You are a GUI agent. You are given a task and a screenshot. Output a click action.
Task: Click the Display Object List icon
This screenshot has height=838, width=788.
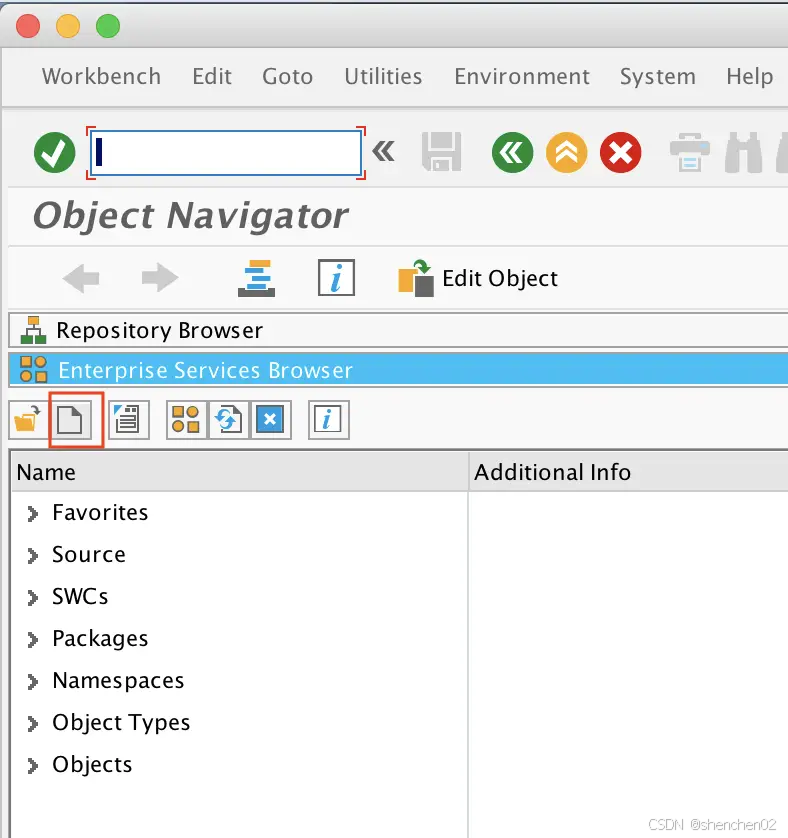click(257, 278)
